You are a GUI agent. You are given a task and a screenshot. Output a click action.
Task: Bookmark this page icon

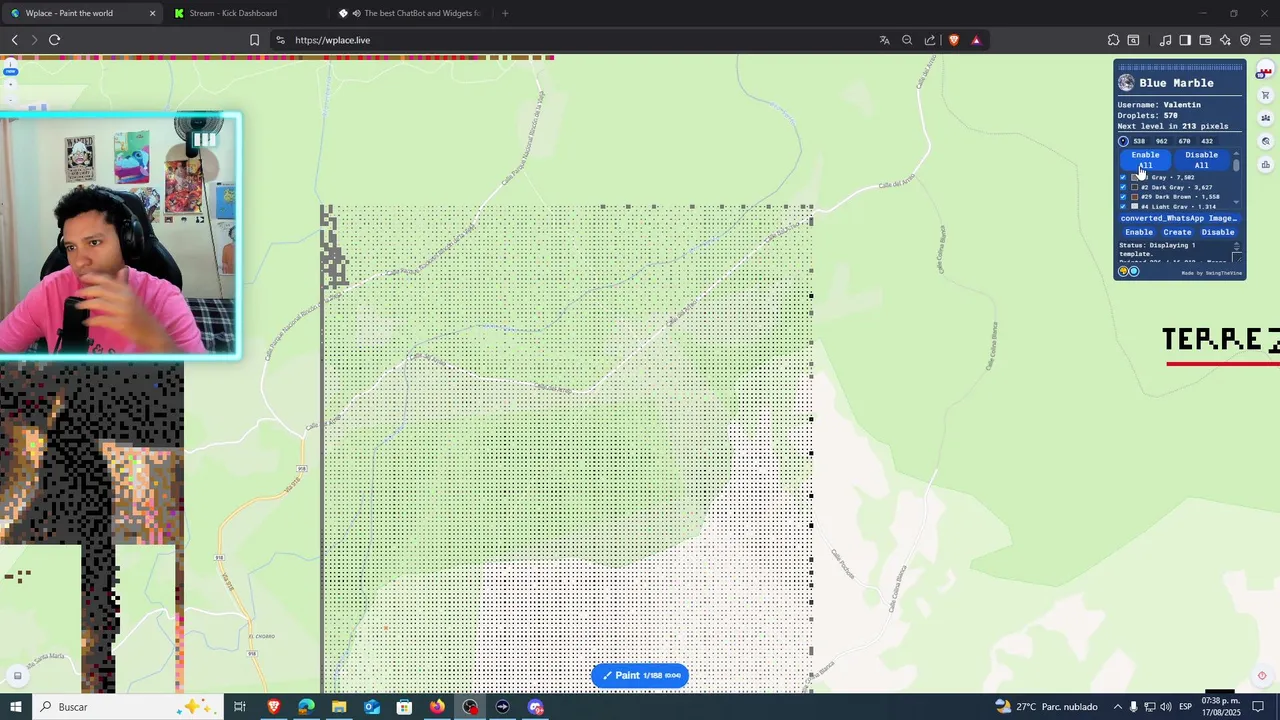pyautogui.click(x=254, y=40)
